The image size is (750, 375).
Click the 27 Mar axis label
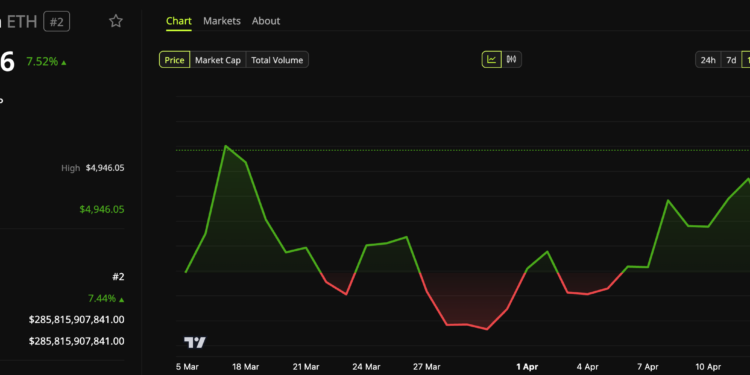tap(427, 367)
